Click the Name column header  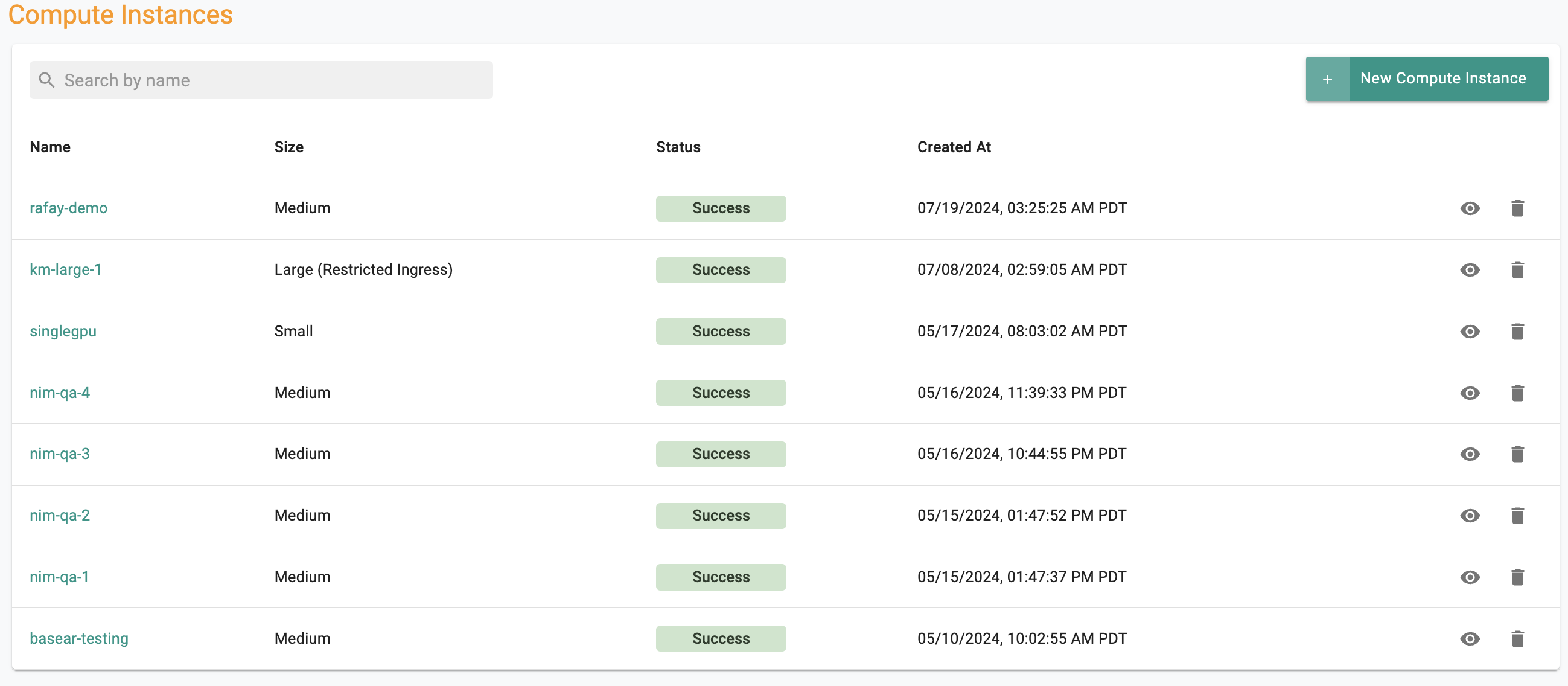pos(50,147)
